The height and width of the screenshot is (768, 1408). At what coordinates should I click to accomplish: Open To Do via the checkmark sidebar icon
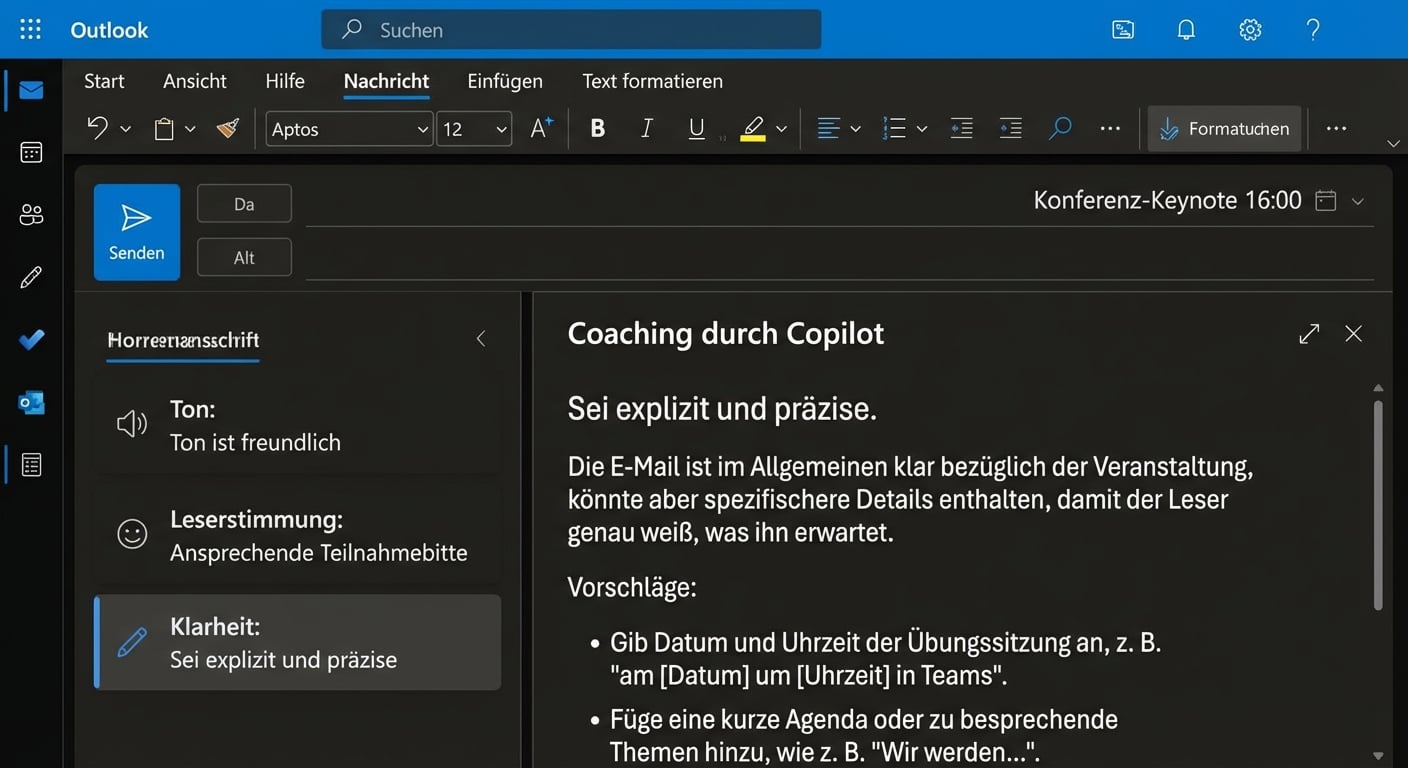[30, 340]
